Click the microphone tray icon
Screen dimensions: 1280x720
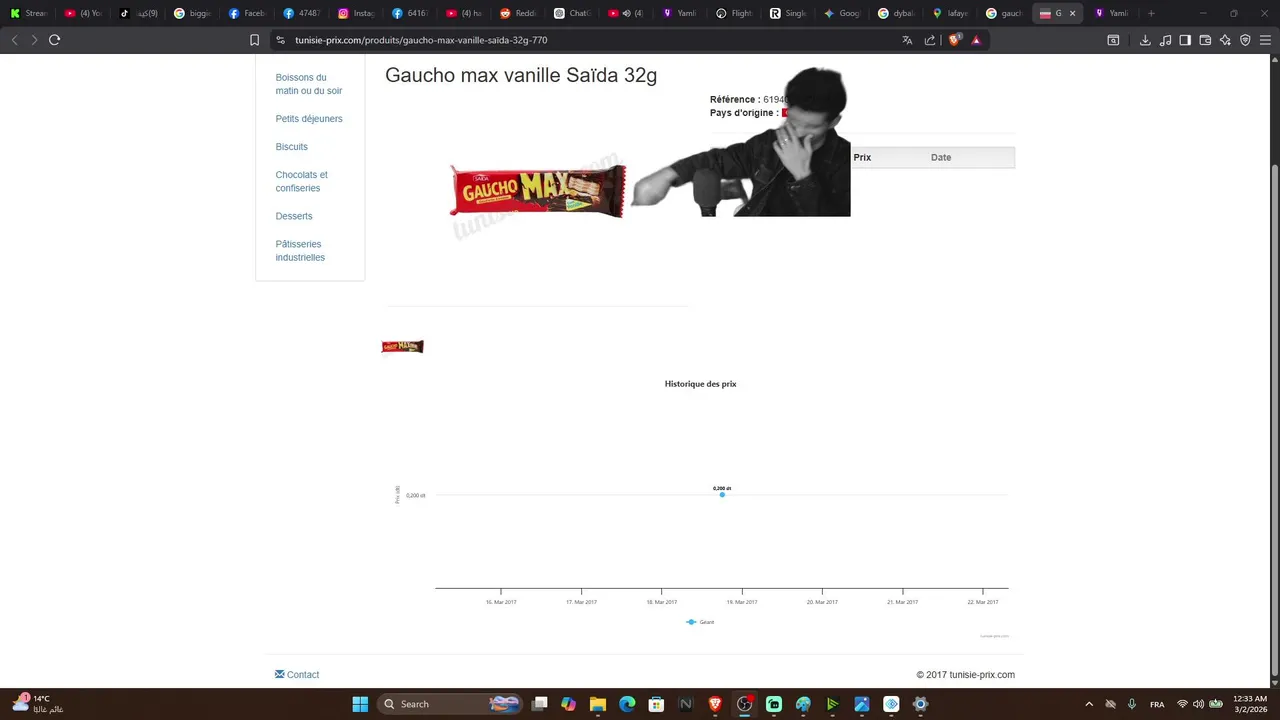1132,704
